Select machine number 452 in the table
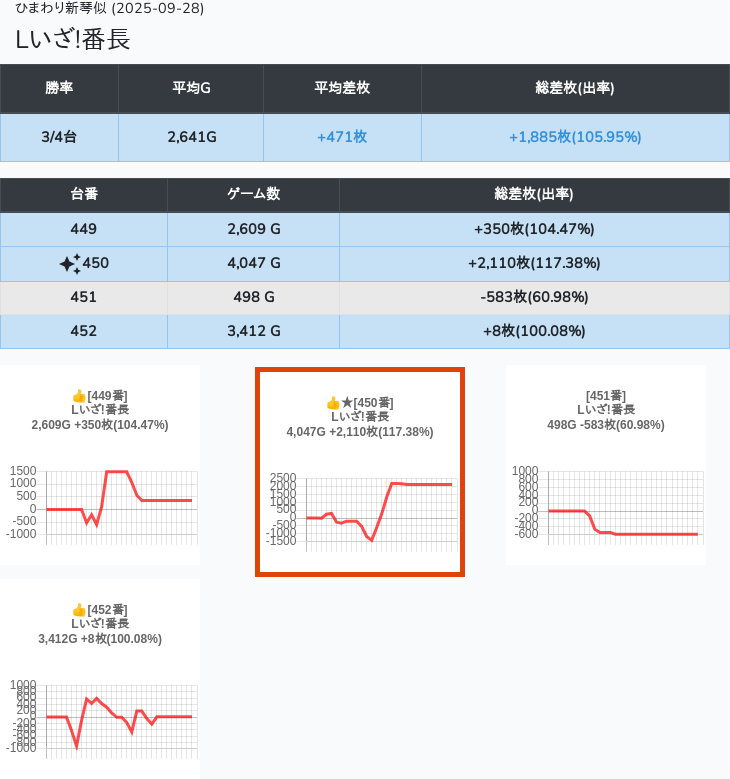This screenshot has width=730, height=779. [84, 331]
